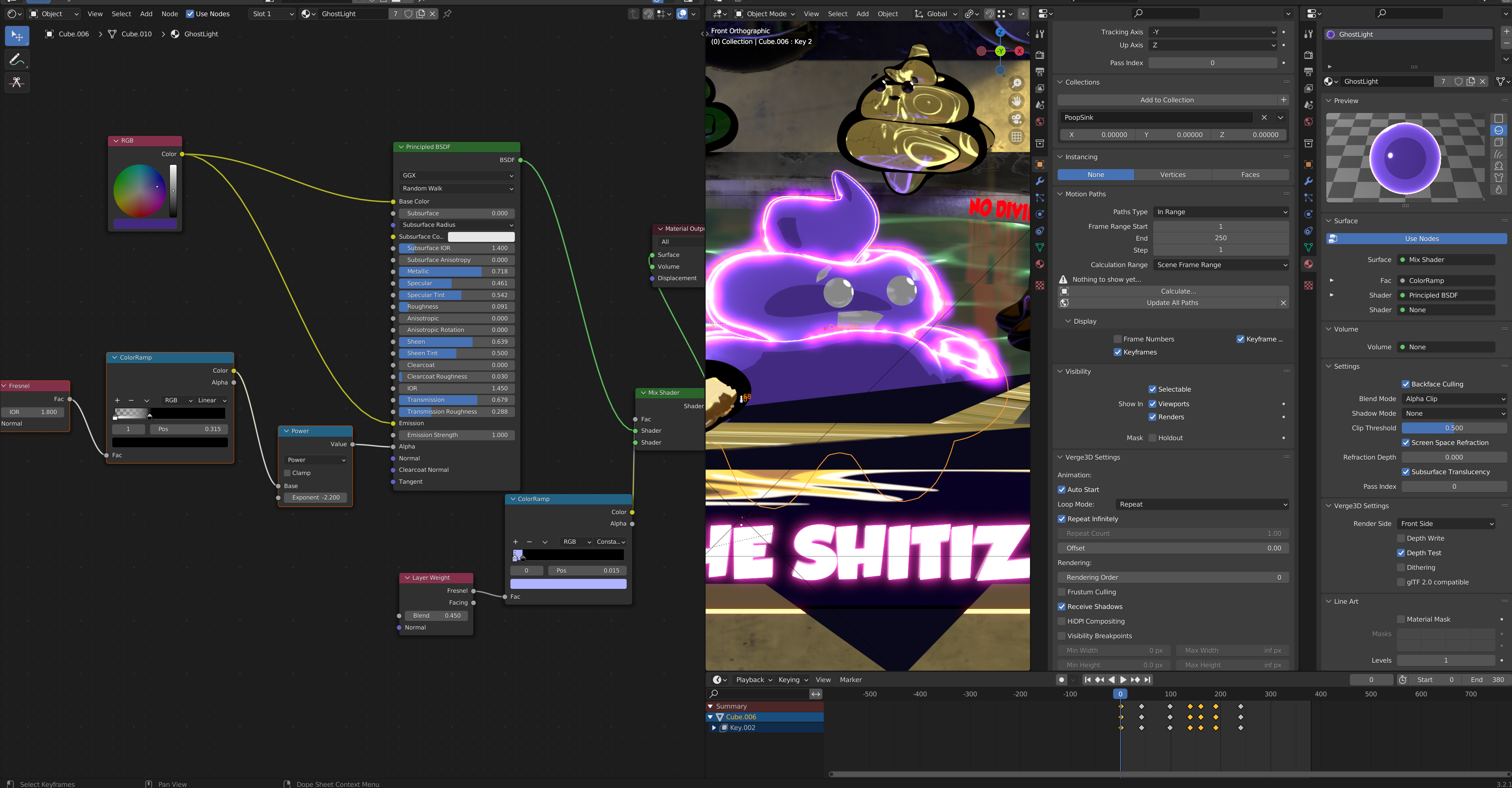Select the Links Cut tool in node editor
1512x788 pixels.
pyautogui.click(x=17, y=82)
